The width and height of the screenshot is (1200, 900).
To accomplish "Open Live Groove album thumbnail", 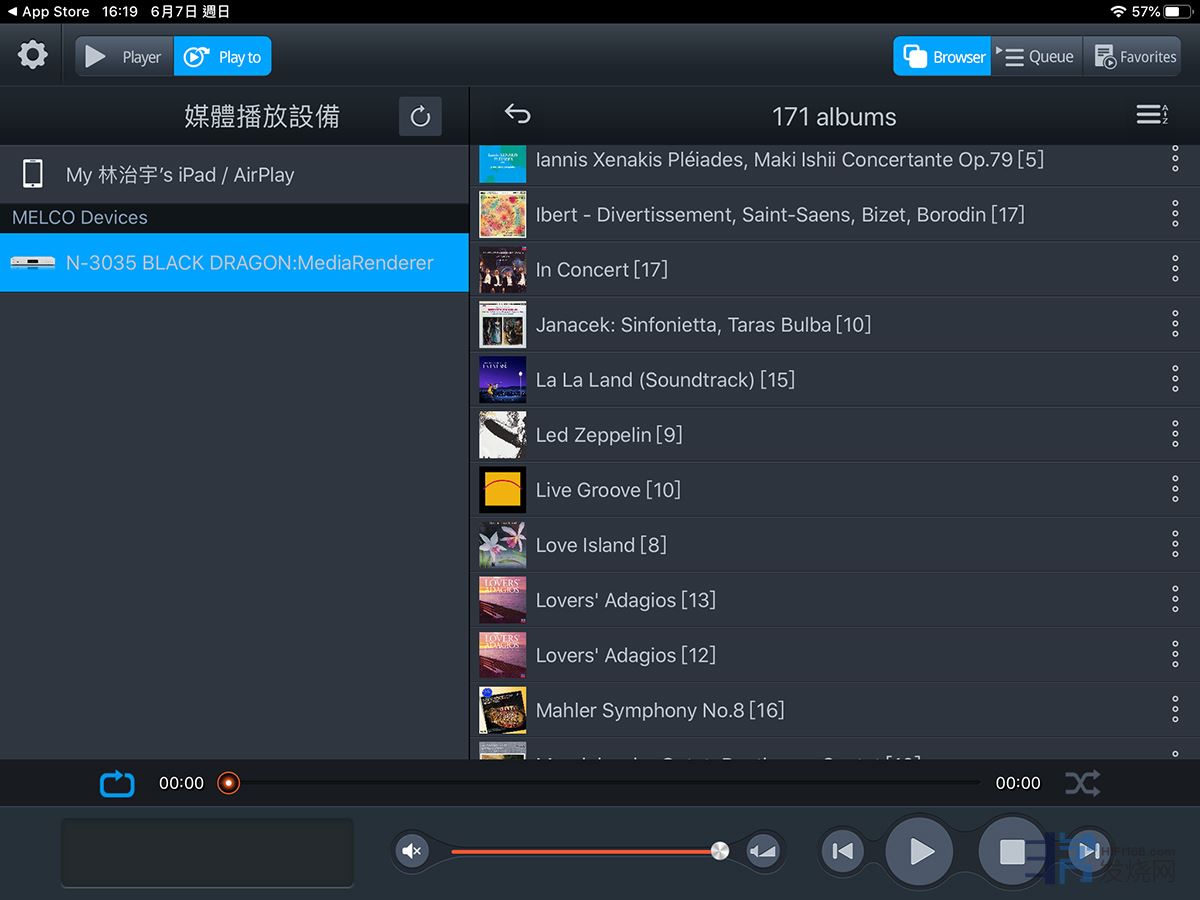I will coord(502,490).
